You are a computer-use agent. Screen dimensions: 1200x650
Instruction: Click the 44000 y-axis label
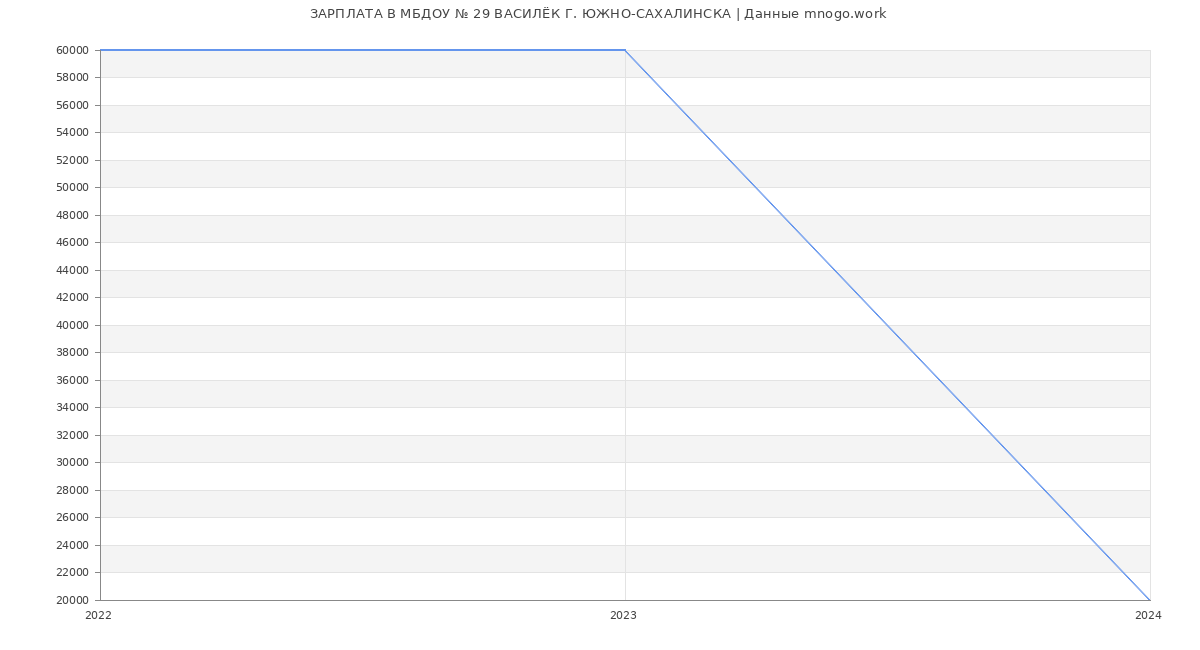(73, 270)
